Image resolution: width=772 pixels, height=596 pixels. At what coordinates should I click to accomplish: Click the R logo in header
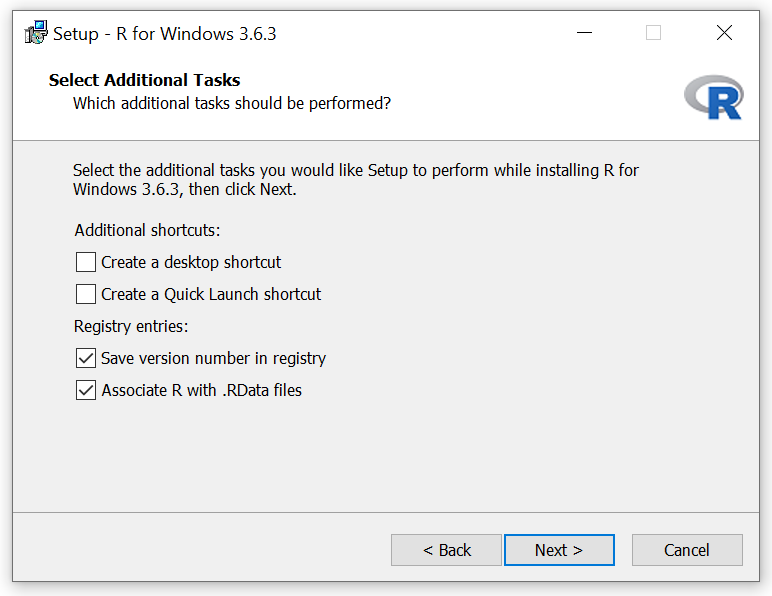click(x=714, y=97)
